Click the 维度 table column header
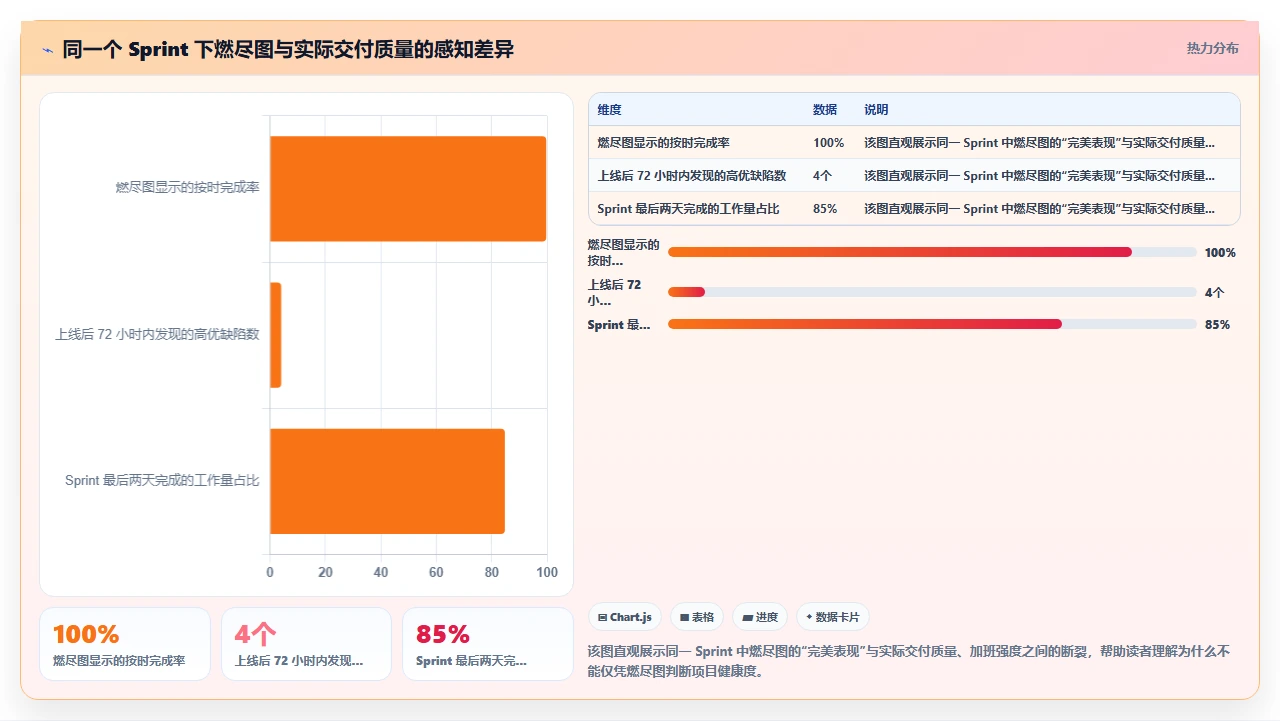1280x721 pixels. click(609, 110)
